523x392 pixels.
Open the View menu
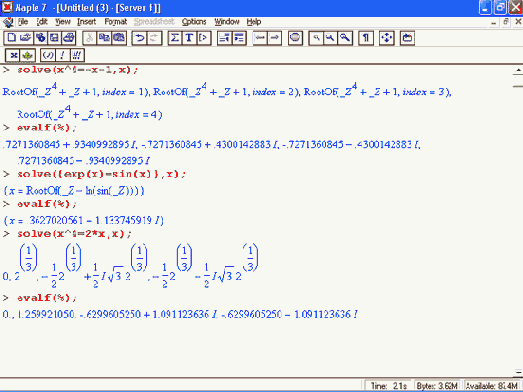pos(63,22)
